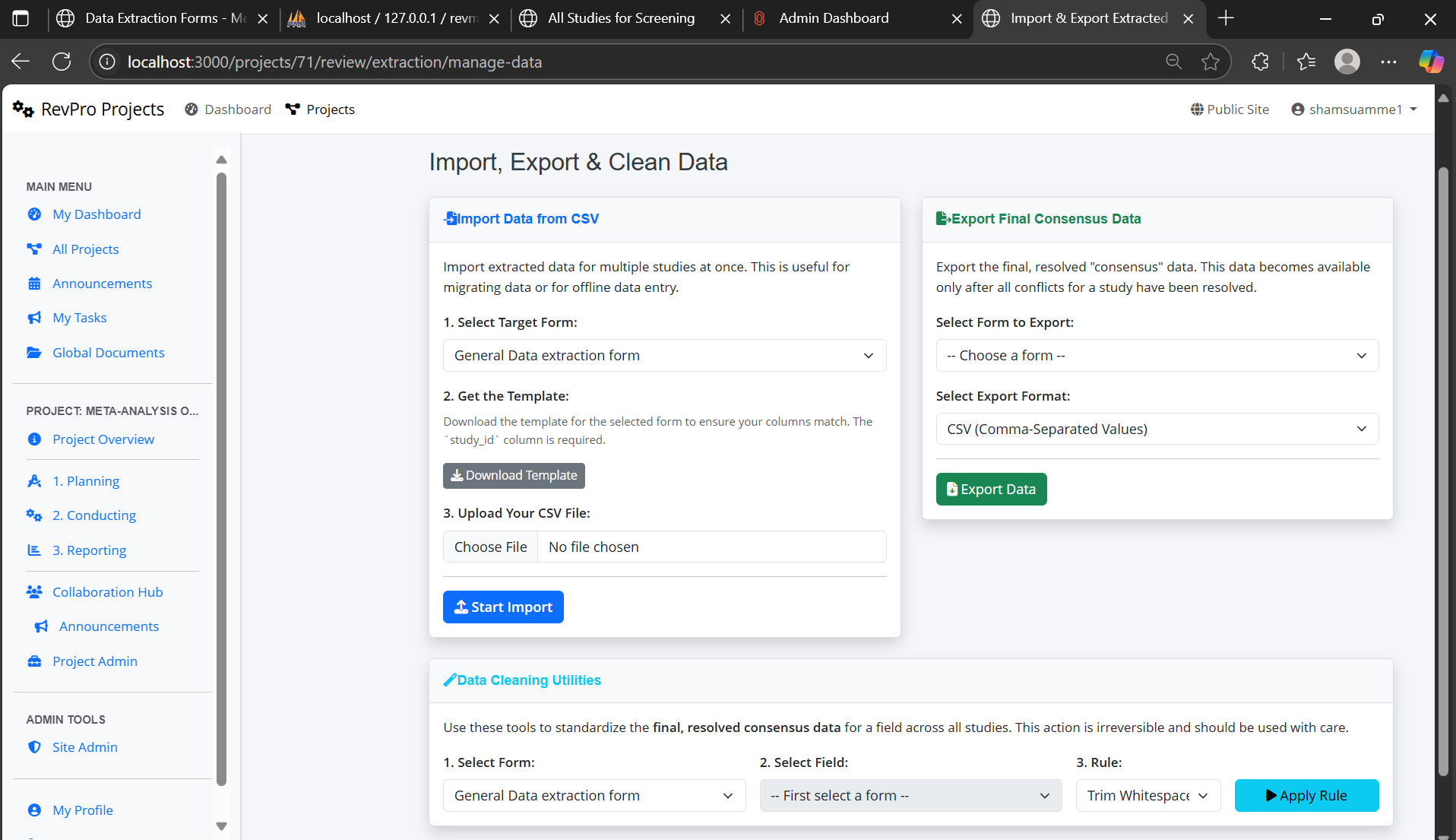Image resolution: width=1456 pixels, height=840 pixels.
Task: Click the Collaboration Hub people icon
Action: 34,592
